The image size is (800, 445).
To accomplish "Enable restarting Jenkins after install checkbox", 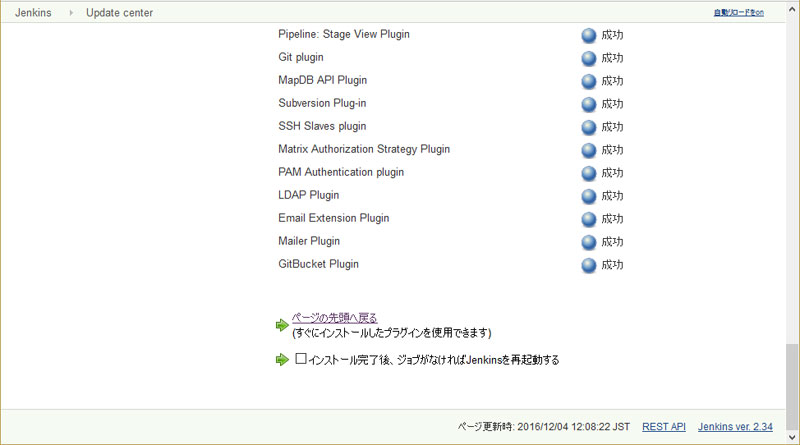I will coord(301,359).
